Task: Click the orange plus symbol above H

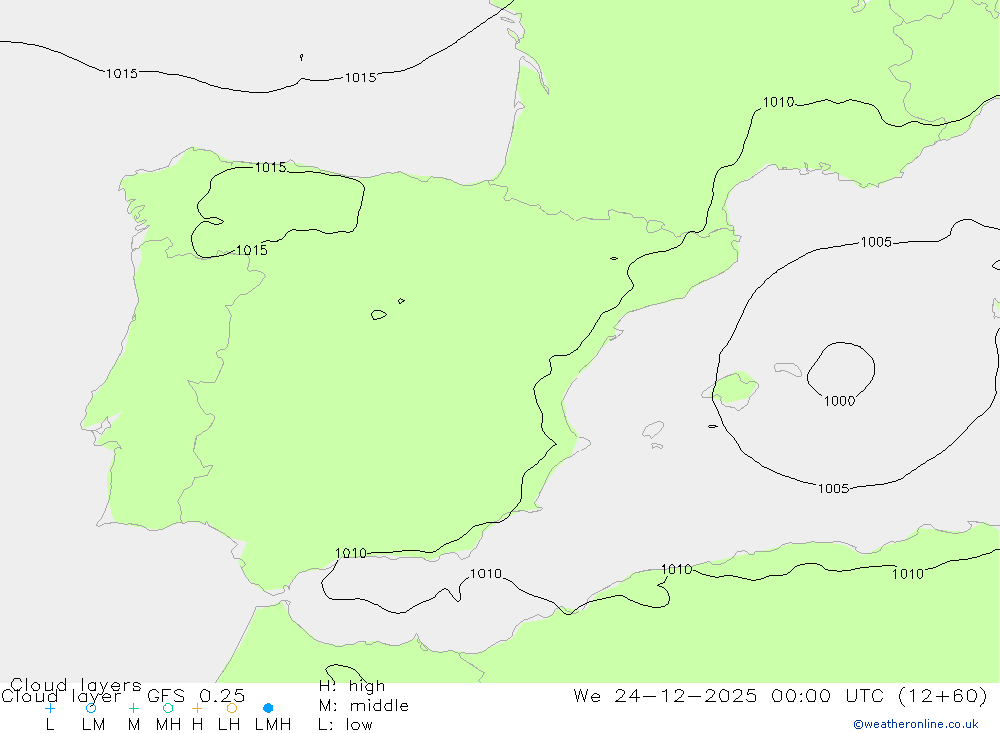Action: coord(197,708)
